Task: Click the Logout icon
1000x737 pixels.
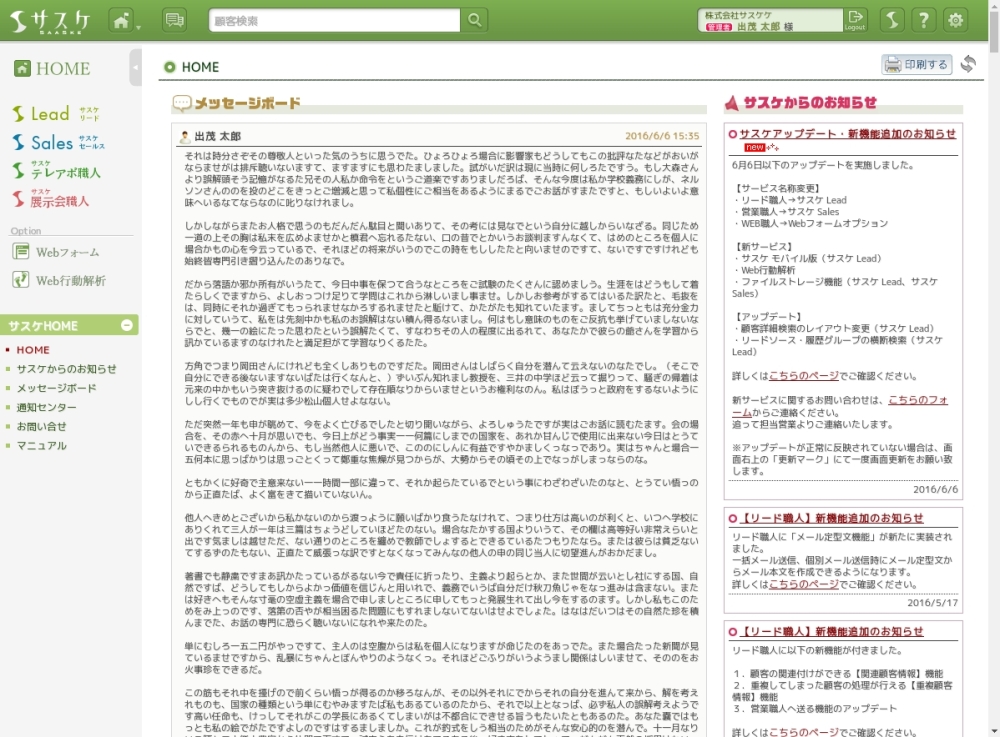Action: pyautogui.click(x=855, y=20)
